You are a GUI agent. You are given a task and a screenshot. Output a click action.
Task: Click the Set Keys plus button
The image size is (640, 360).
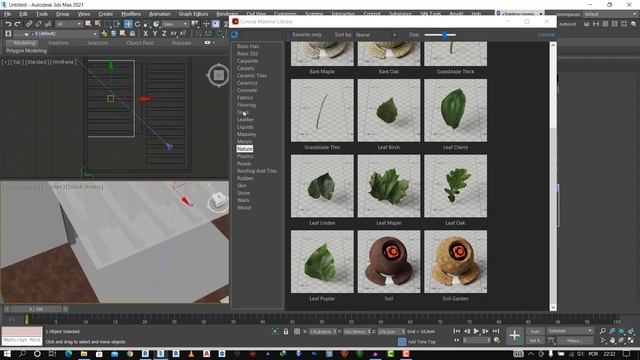coord(514,336)
